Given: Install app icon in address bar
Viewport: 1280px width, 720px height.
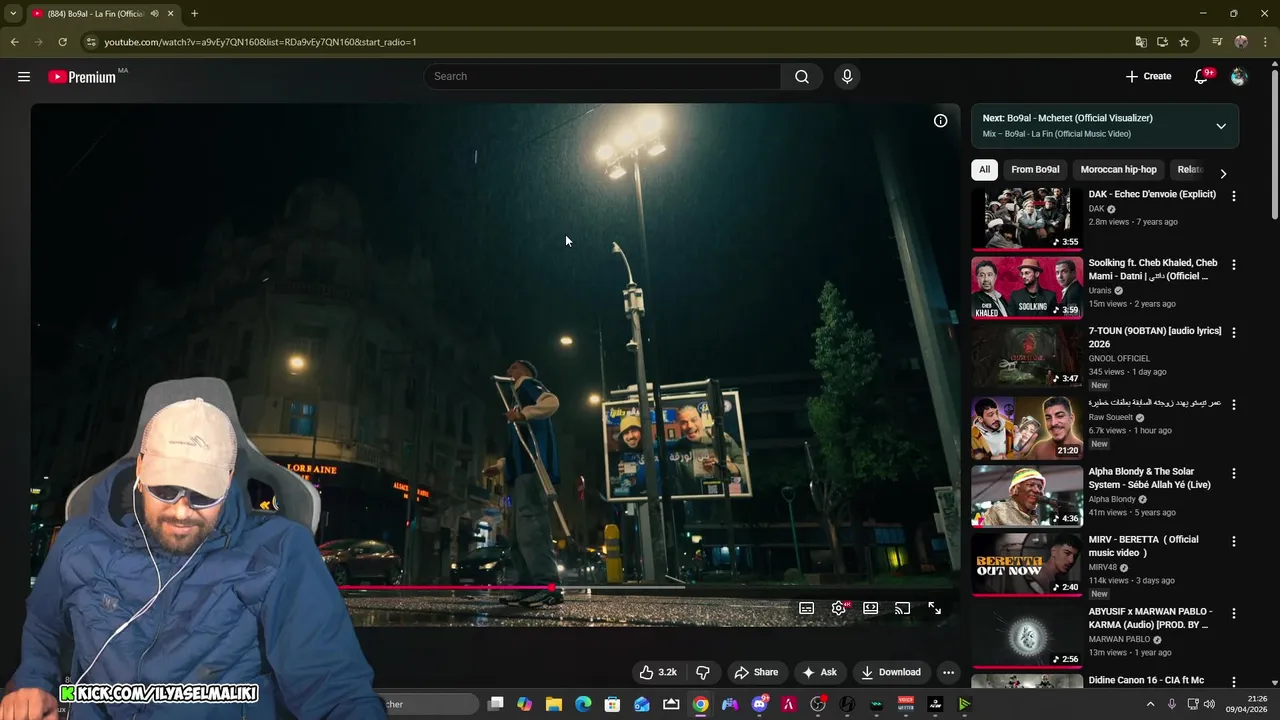Looking at the screenshot, I should [x=1162, y=42].
